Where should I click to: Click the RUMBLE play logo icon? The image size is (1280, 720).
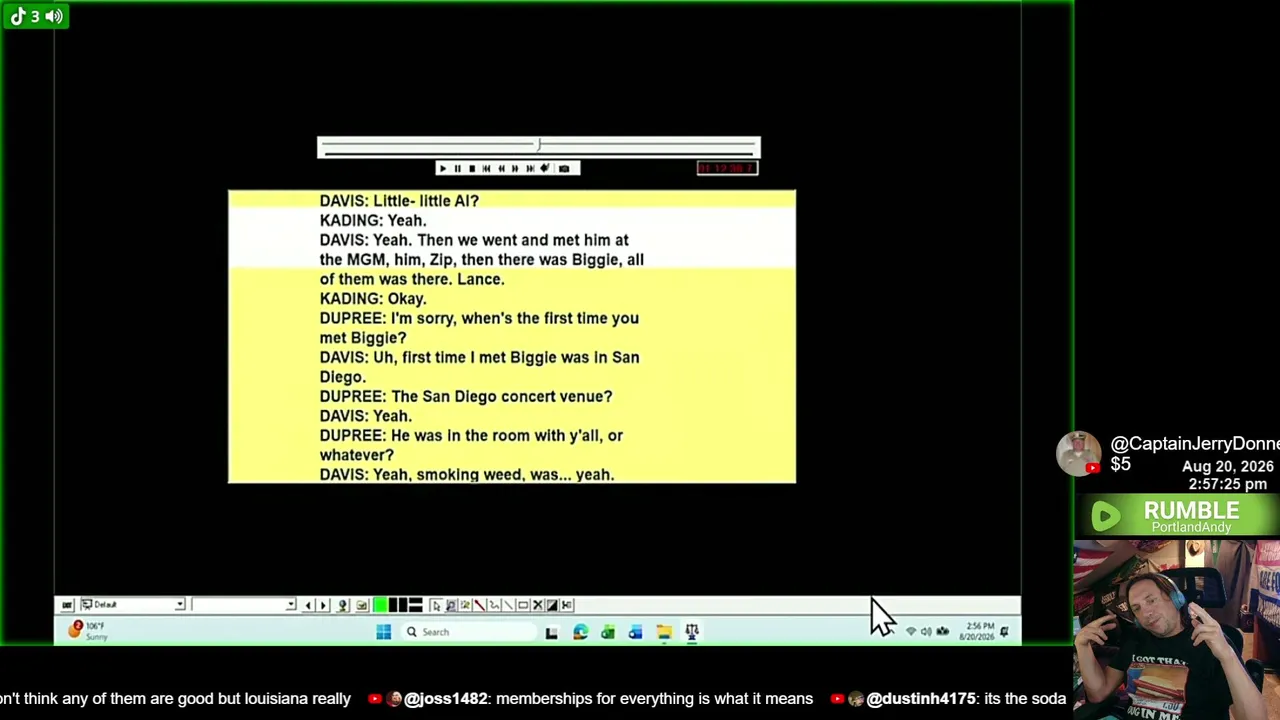click(1106, 516)
